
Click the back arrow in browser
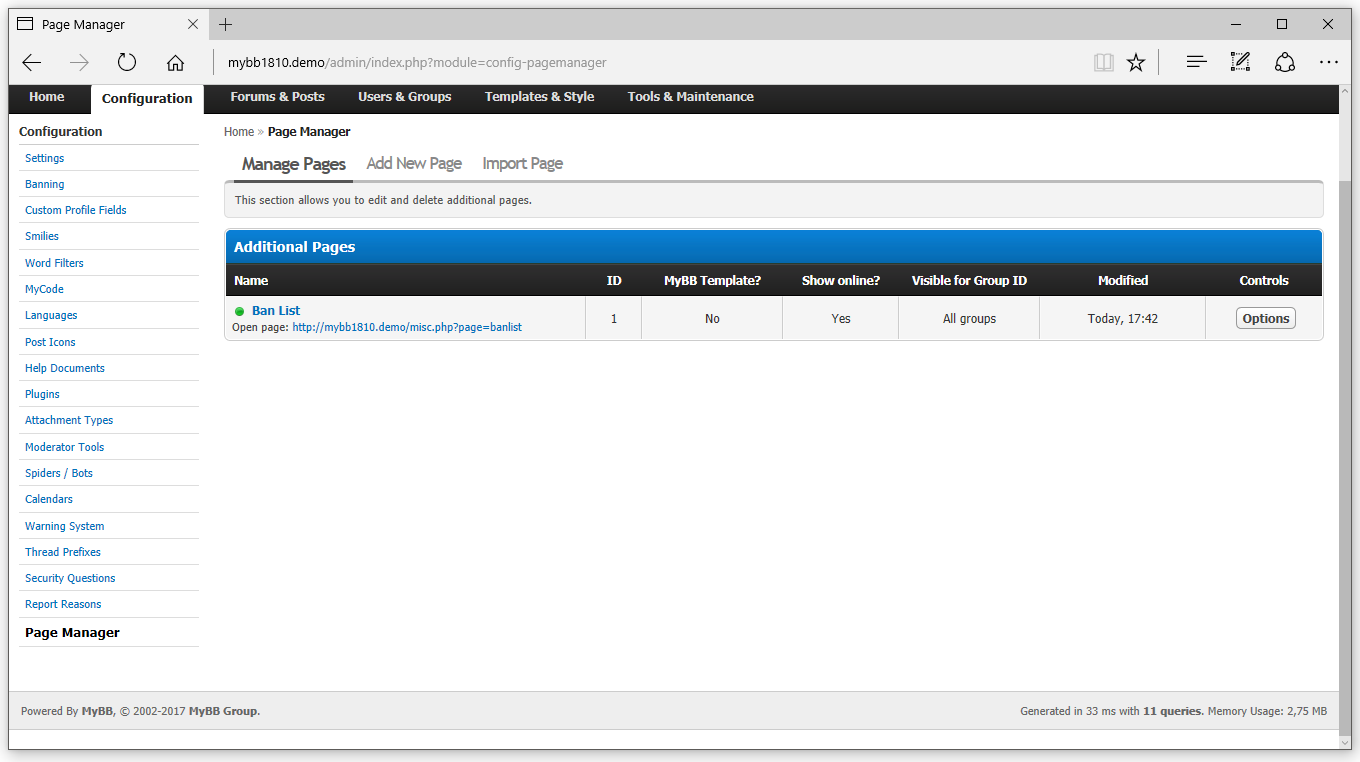[32, 63]
